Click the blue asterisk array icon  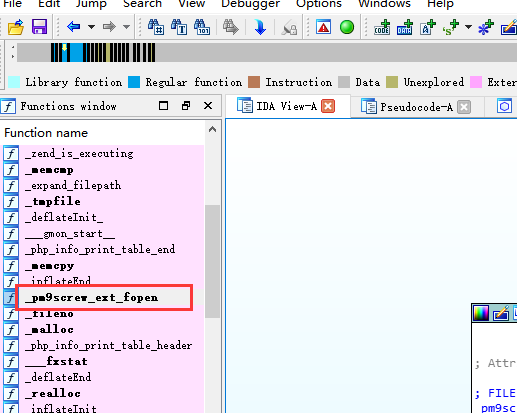tap(486, 27)
